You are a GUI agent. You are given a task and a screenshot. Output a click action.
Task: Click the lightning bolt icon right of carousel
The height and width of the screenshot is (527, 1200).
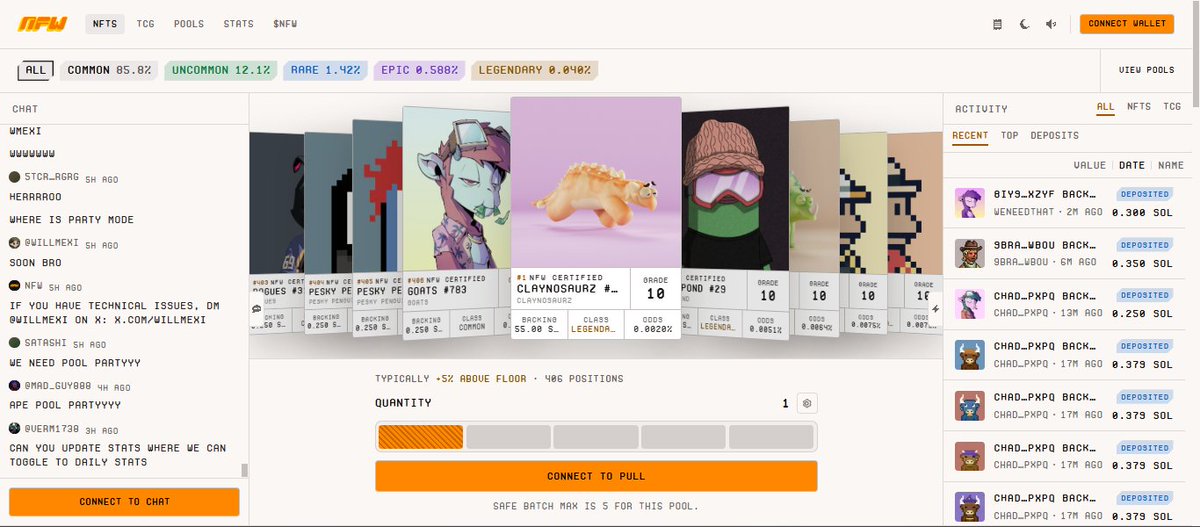tap(935, 309)
